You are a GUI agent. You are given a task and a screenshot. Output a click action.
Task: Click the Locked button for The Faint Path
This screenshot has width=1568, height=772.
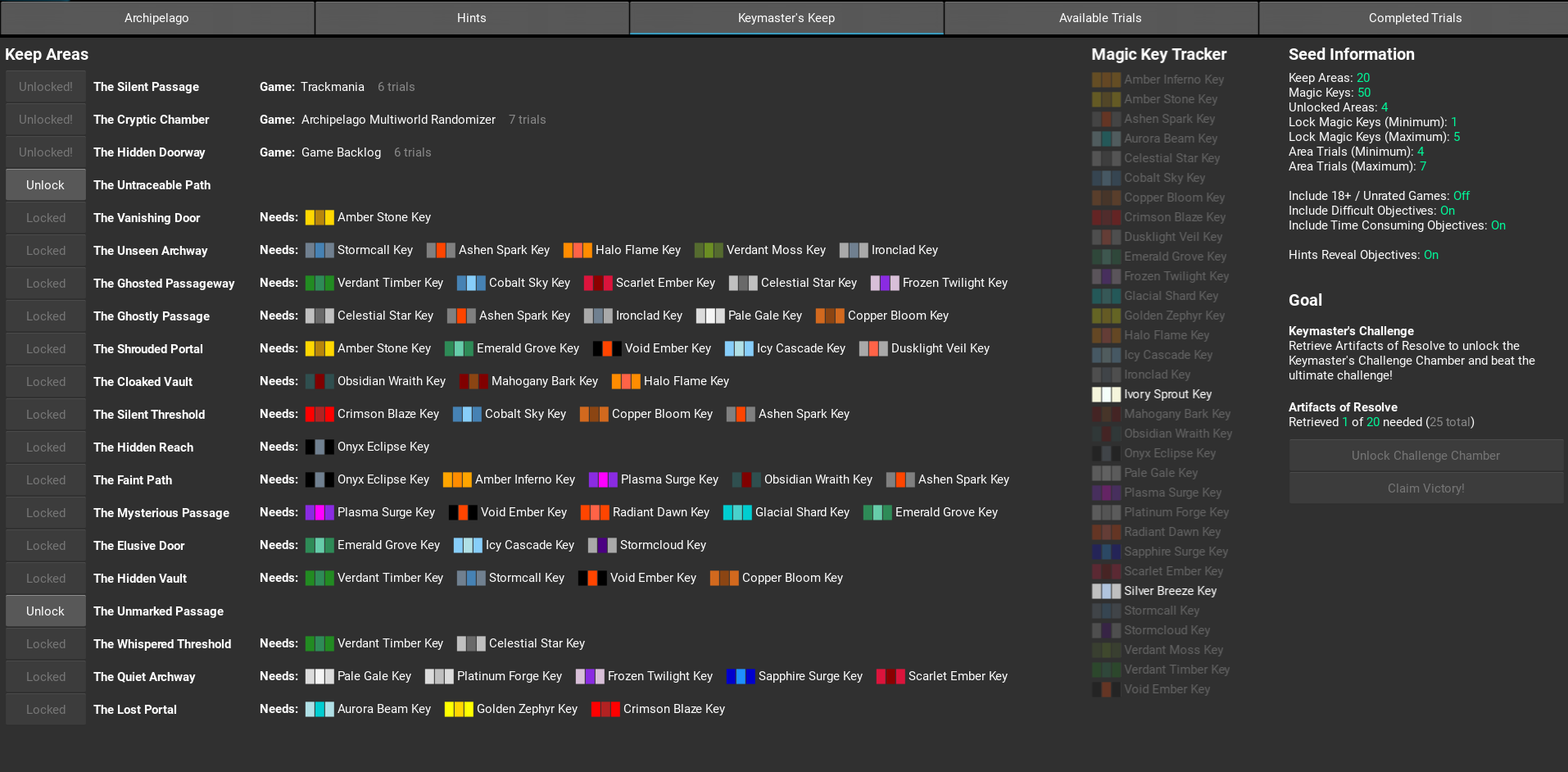pyautogui.click(x=46, y=480)
